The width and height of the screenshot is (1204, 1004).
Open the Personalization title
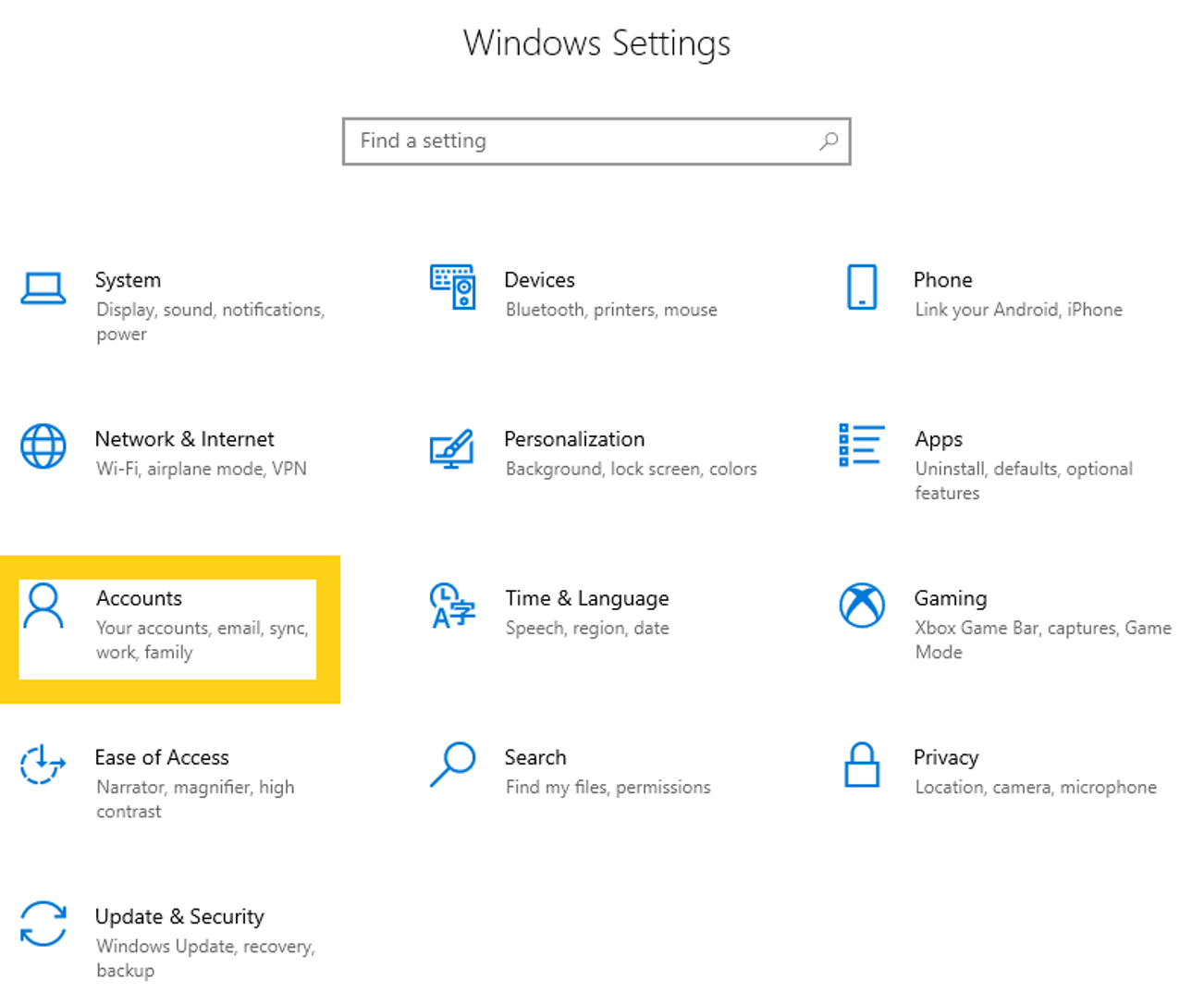click(574, 439)
